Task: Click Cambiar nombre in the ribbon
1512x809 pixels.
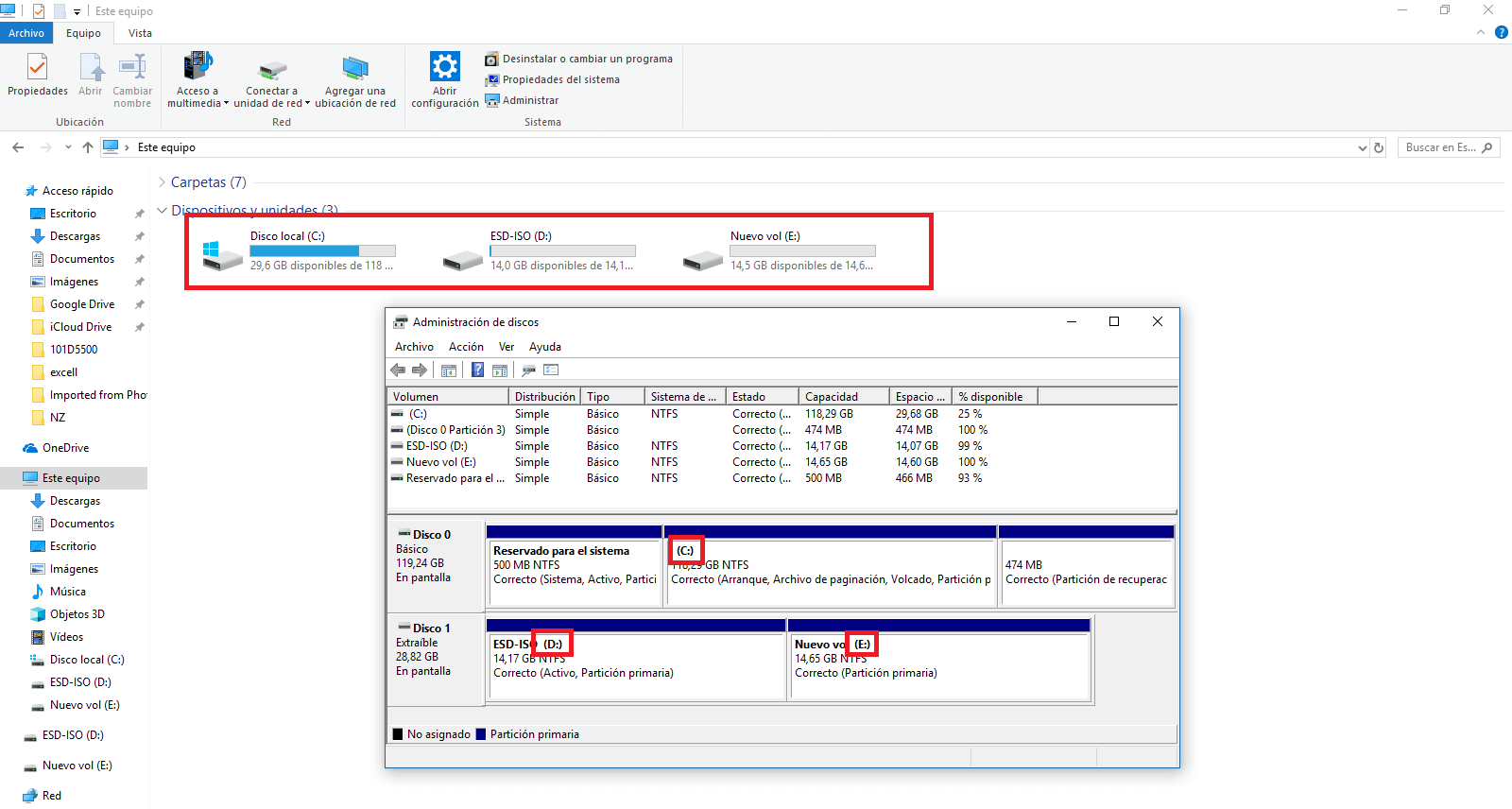Action: click(x=132, y=80)
